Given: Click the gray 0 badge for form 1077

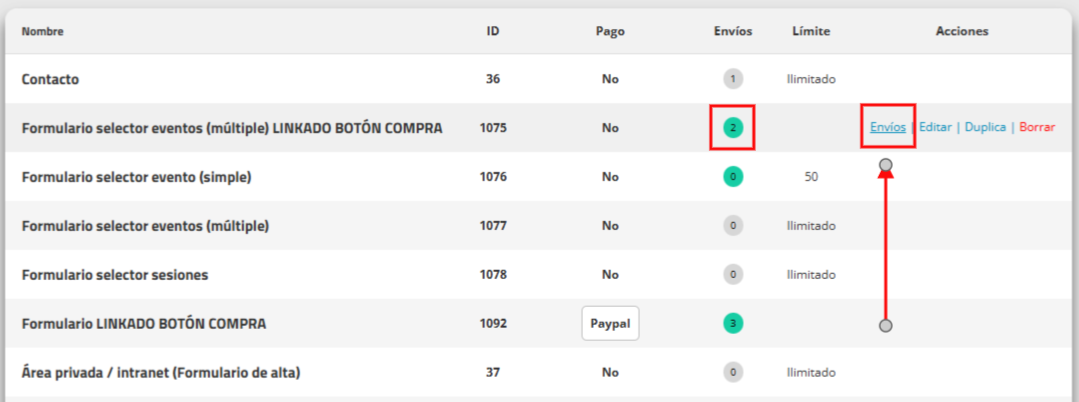Looking at the screenshot, I should click(x=733, y=226).
